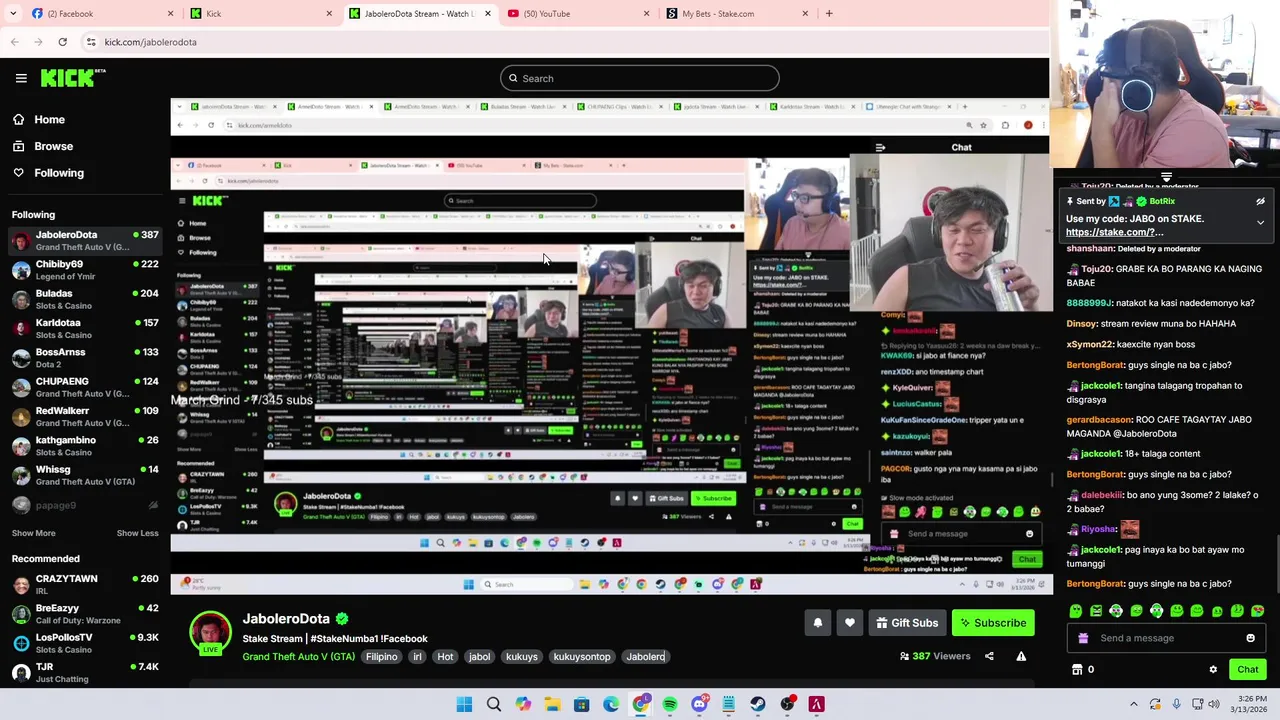
Task: Open kathgambino channel in Following list
Action: (x=85, y=446)
